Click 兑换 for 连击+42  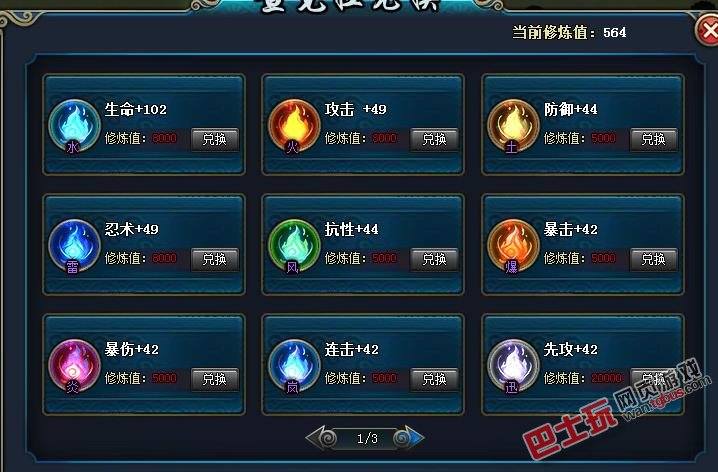pos(434,380)
